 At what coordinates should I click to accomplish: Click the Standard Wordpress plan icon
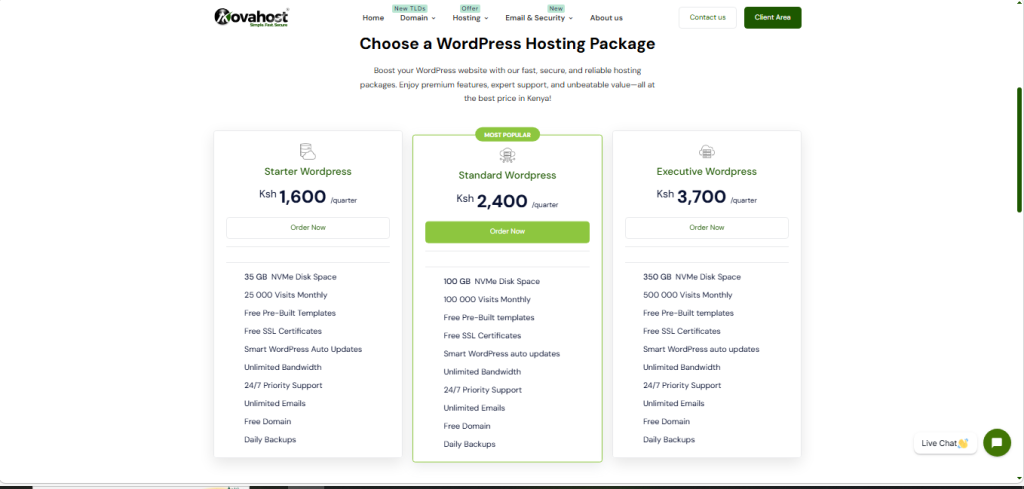tap(507, 155)
